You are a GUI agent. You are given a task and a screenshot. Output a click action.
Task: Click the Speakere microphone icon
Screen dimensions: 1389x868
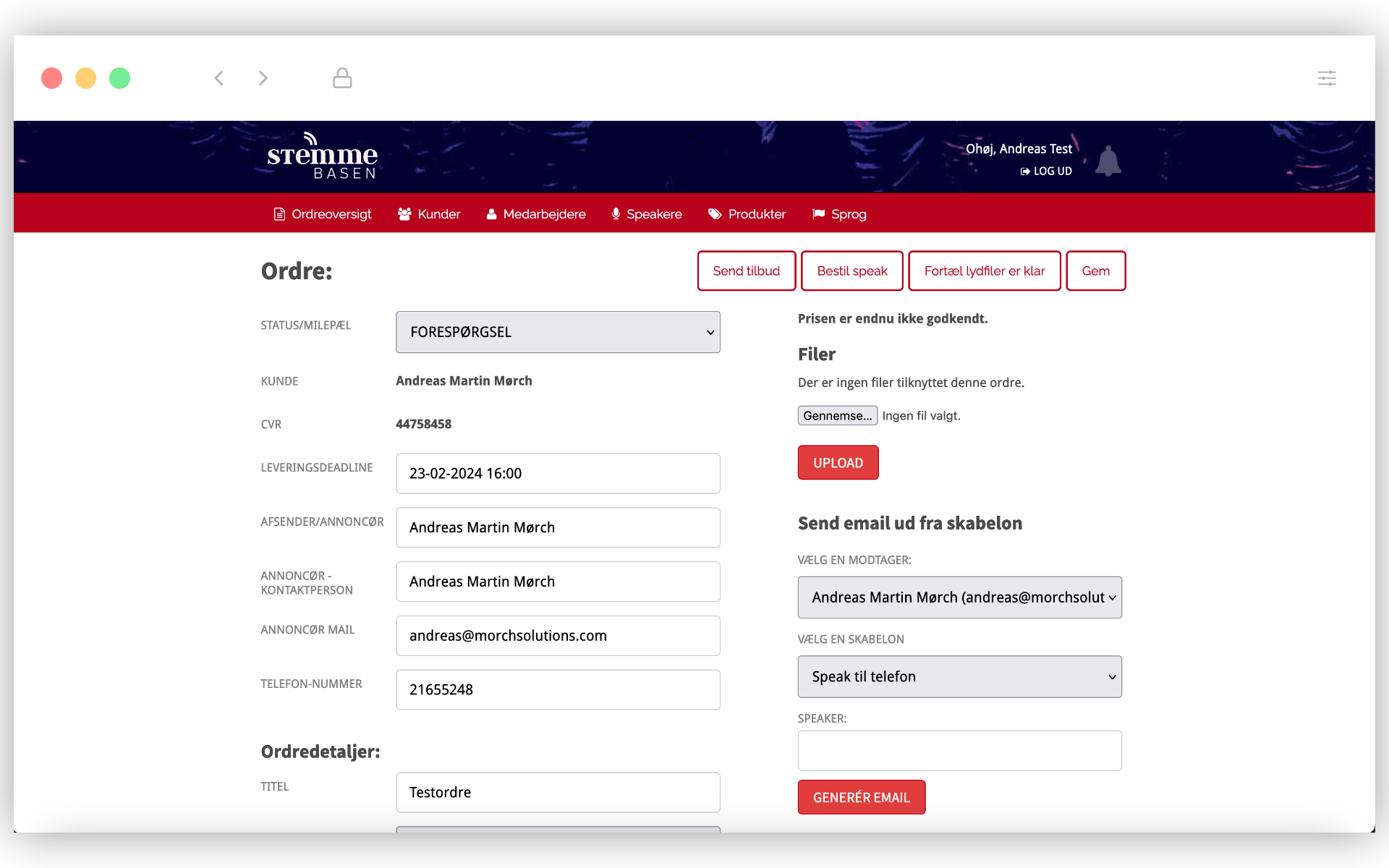tap(616, 214)
